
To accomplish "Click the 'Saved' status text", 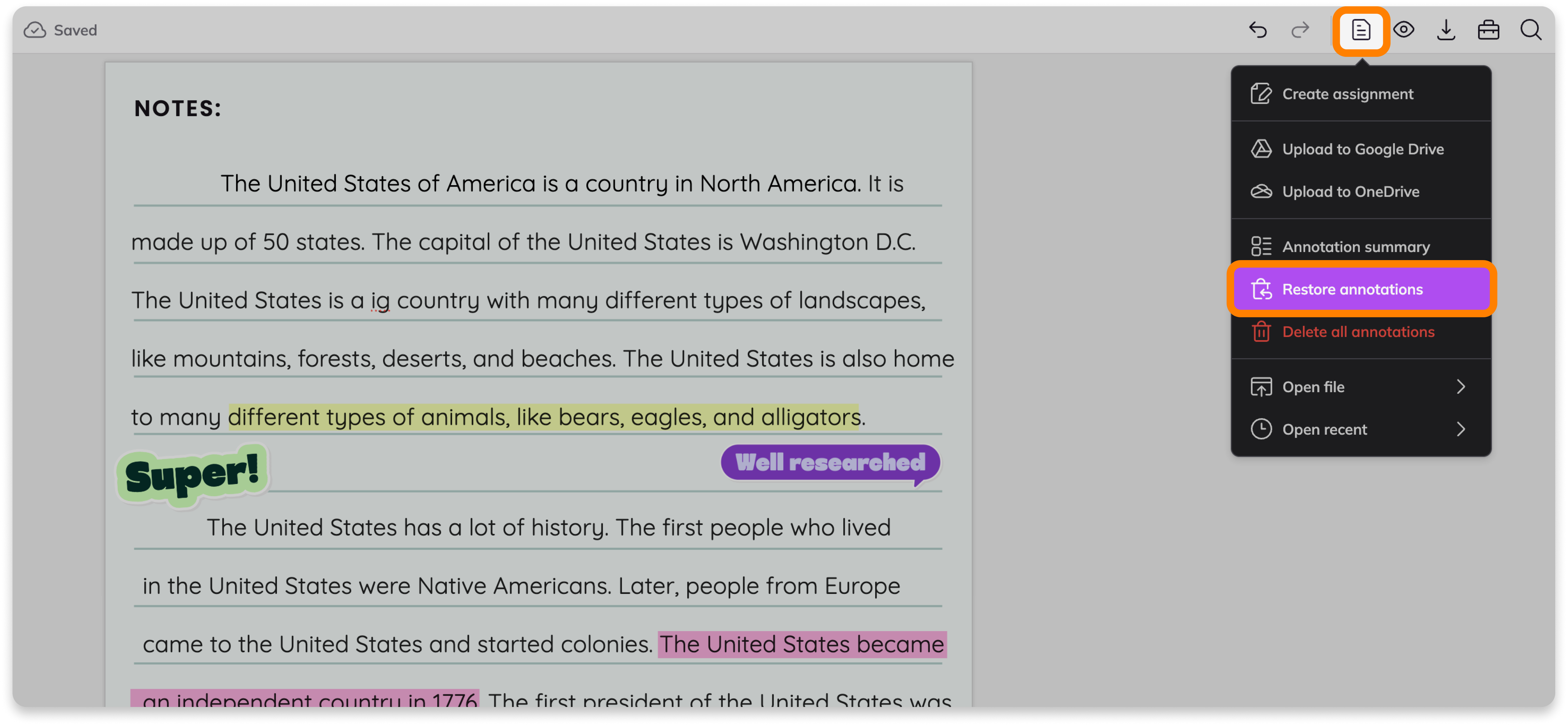I will coord(76,30).
